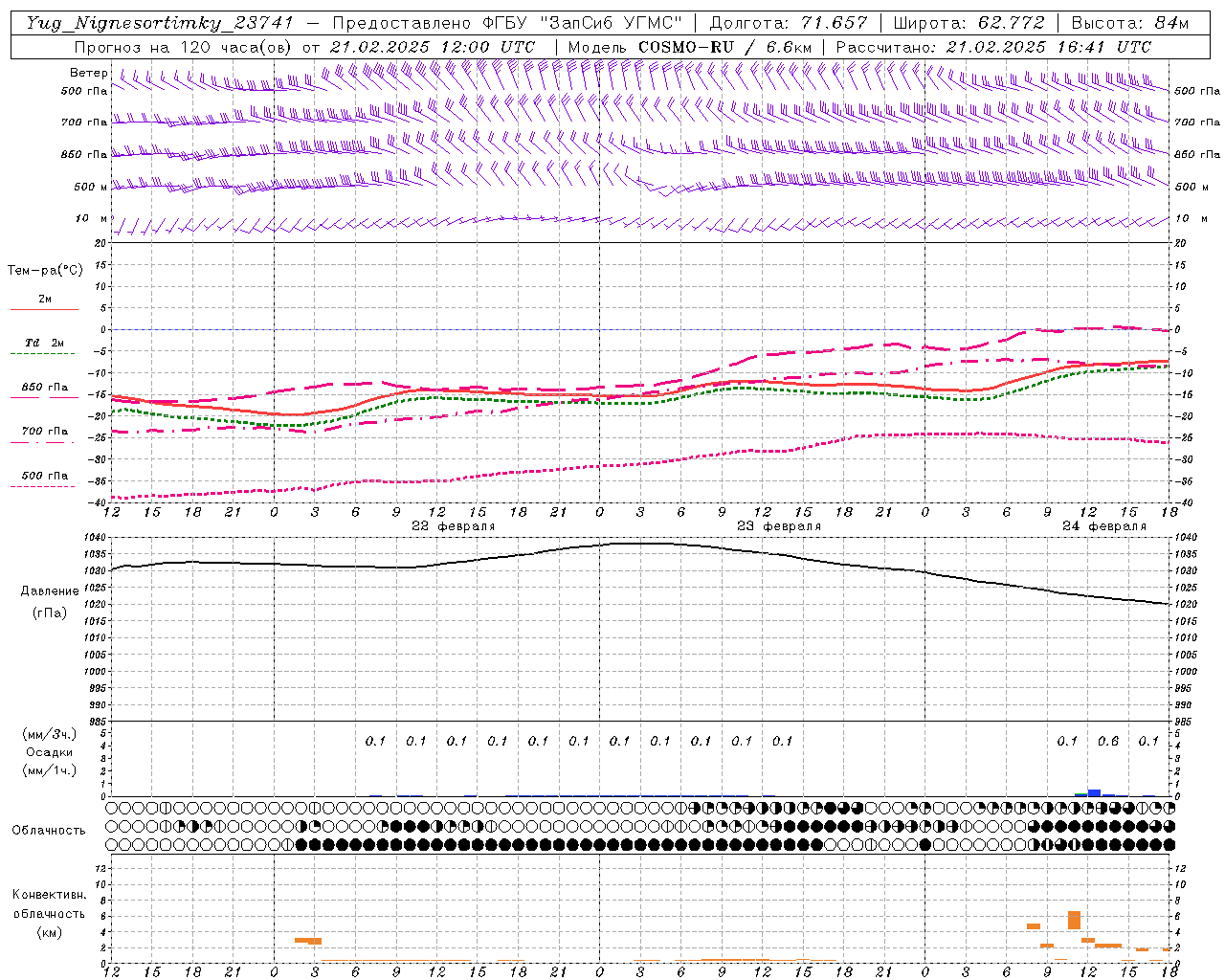Click the '(мм/1ч.)' precipitation unit label
The height and width of the screenshot is (980, 1225).
(x=50, y=770)
